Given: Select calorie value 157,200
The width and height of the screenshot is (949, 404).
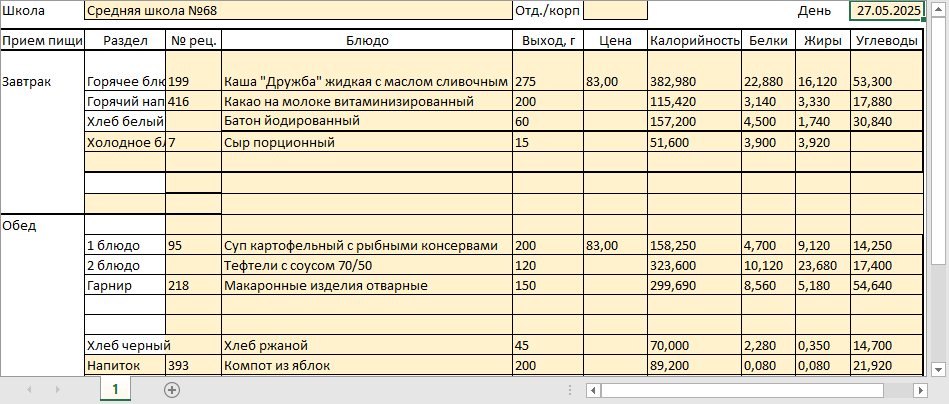Looking at the screenshot, I should click(x=695, y=121).
